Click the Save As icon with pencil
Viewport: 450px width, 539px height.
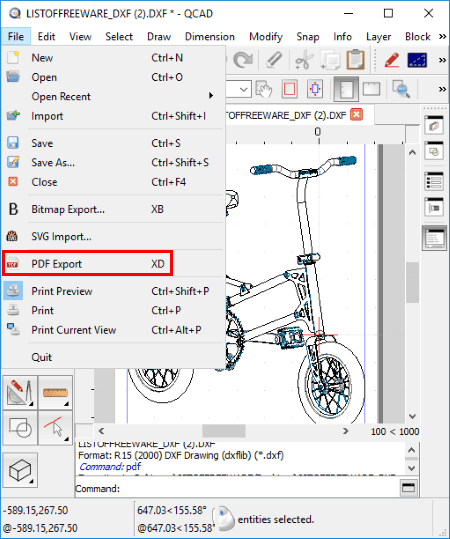pos(13,162)
